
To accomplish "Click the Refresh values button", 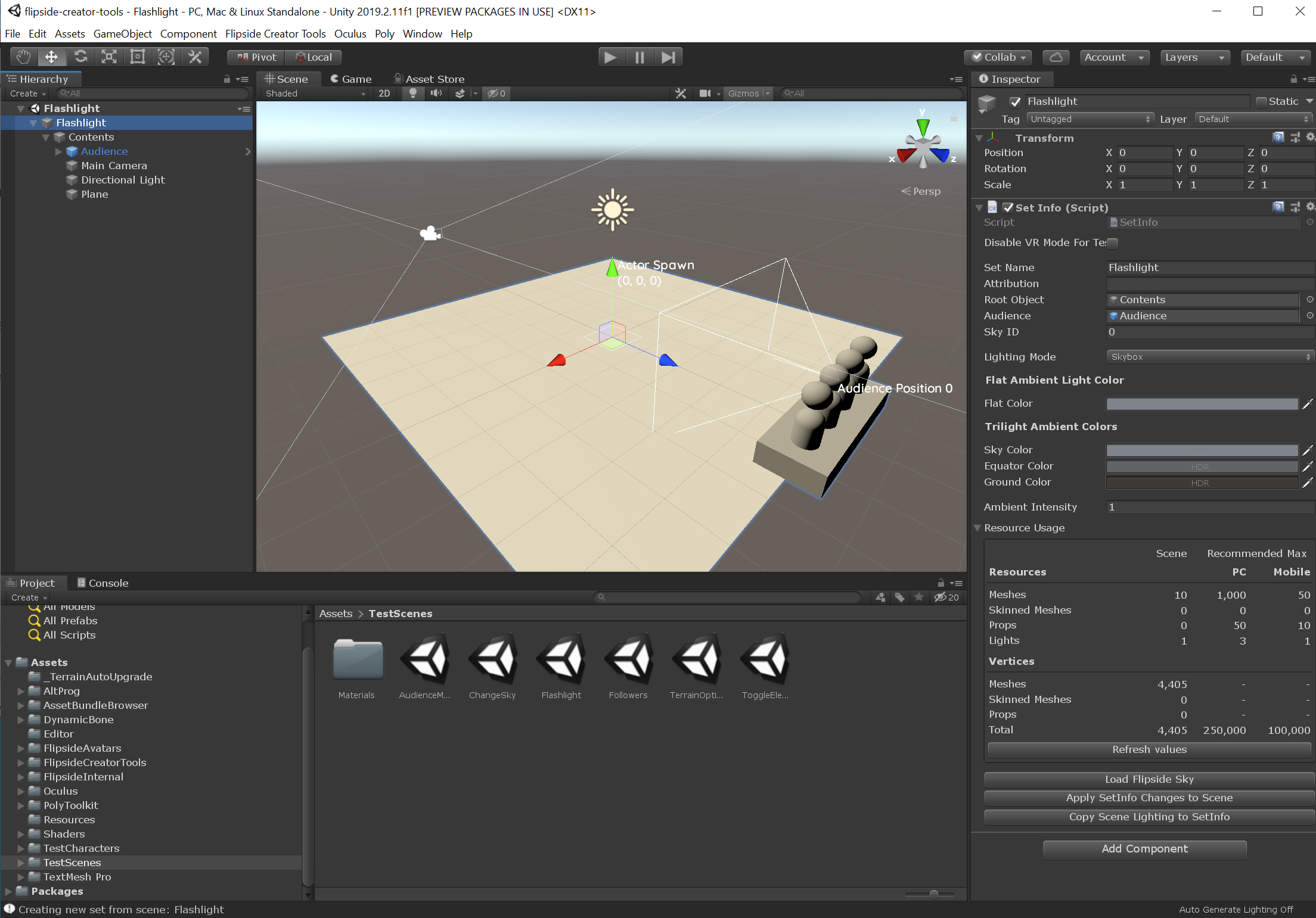I will point(1149,749).
